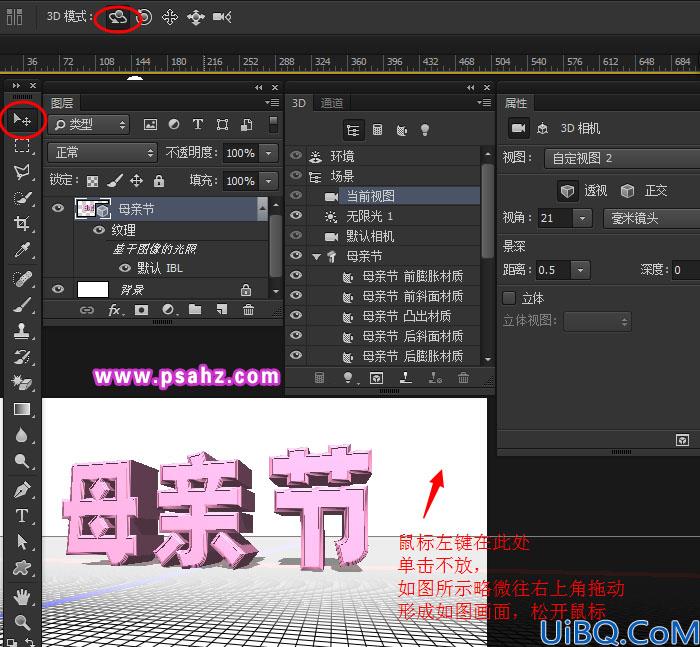
Task: Select 当前视图 in 3D panel
Action: click(370, 196)
